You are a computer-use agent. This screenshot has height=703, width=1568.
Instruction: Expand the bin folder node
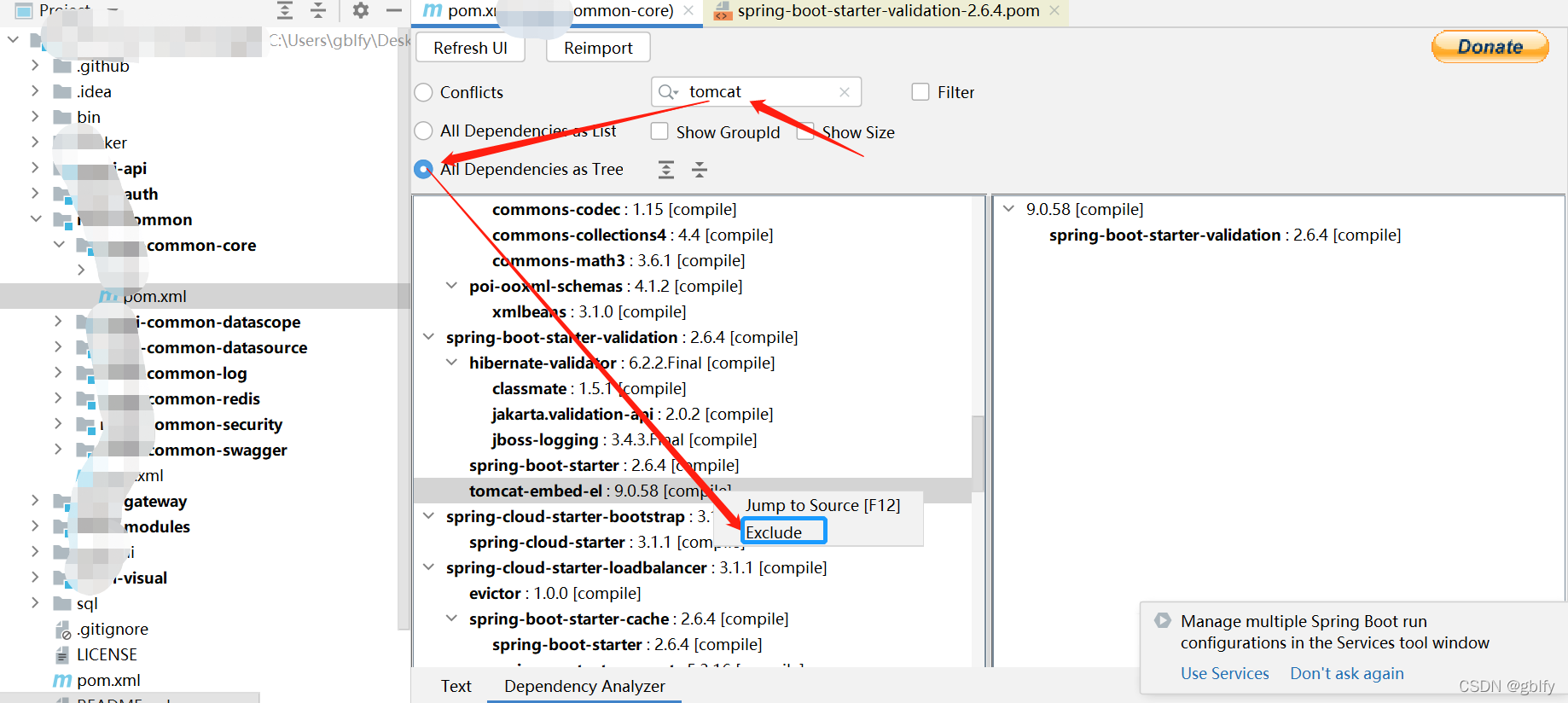coord(35,117)
